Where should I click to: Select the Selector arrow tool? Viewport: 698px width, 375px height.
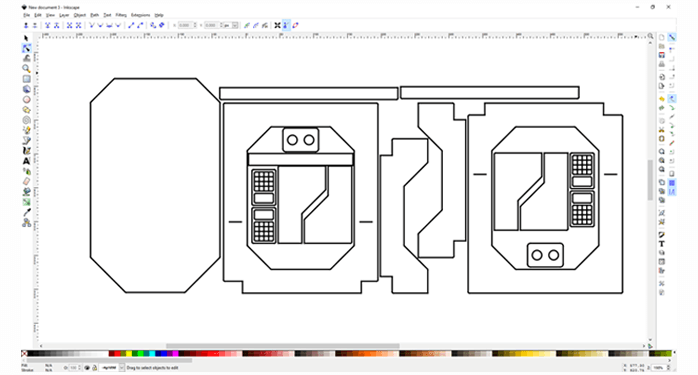(x=26, y=38)
